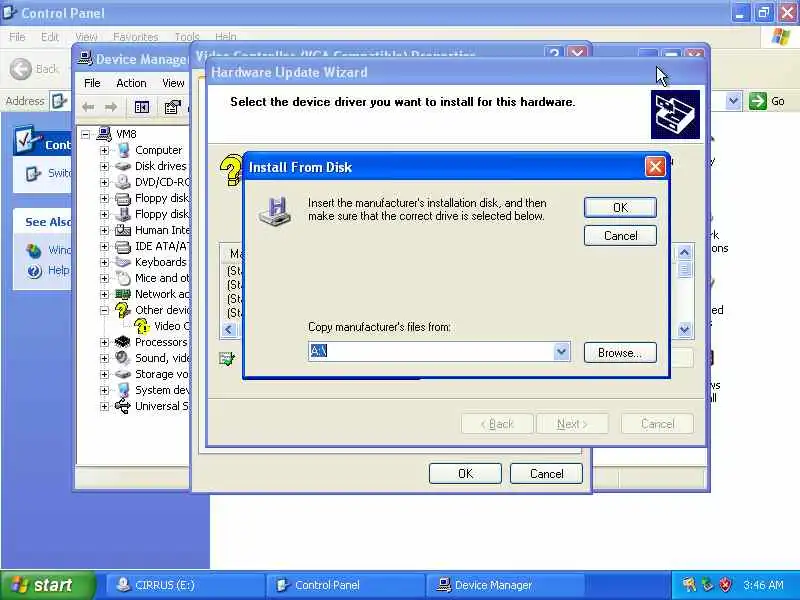Screen dimensions: 800x600
Task: Click the red security shield tray icon
Action: pyautogui.click(x=724, y=585)
